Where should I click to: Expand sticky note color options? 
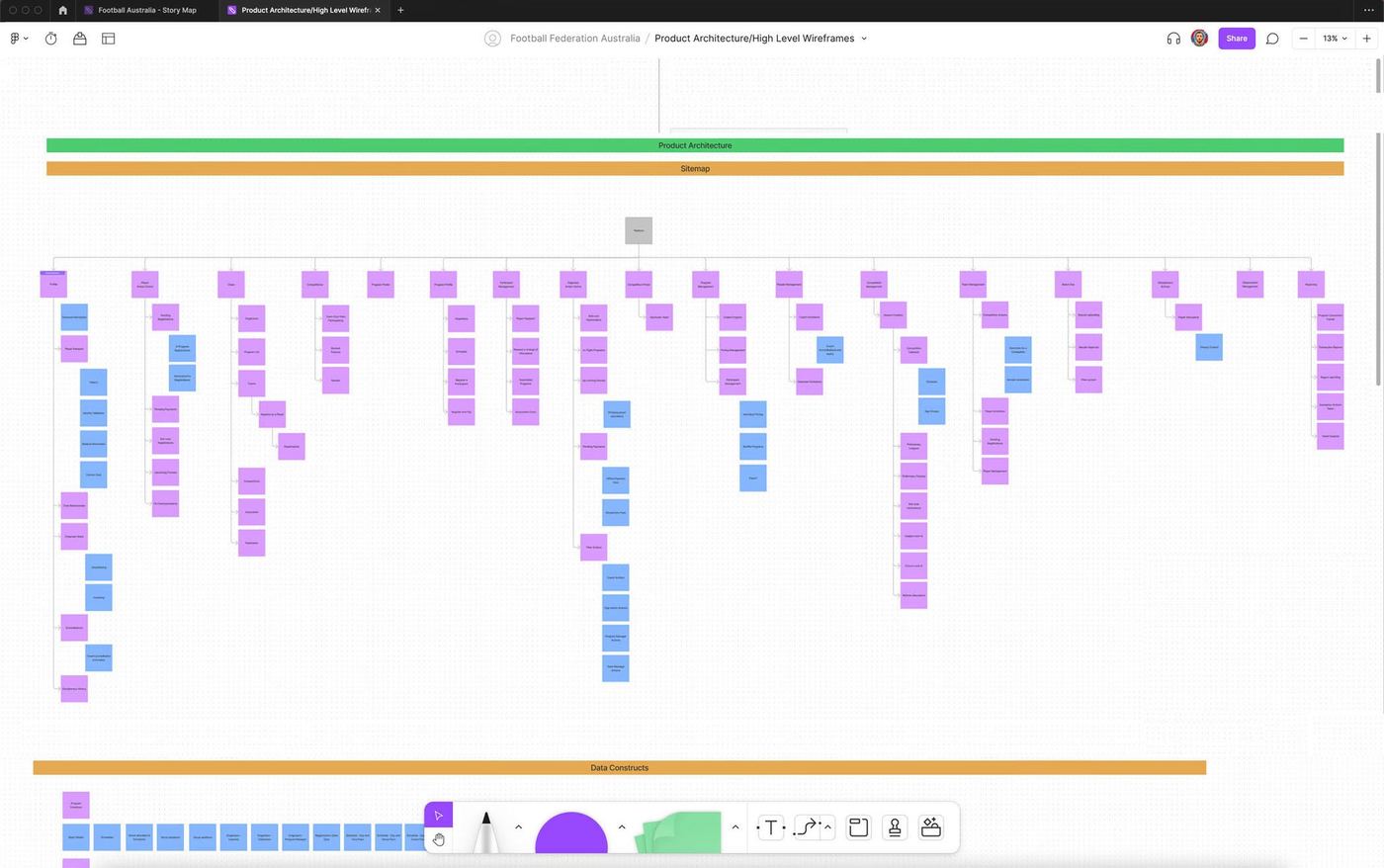(x=735, y=827)
